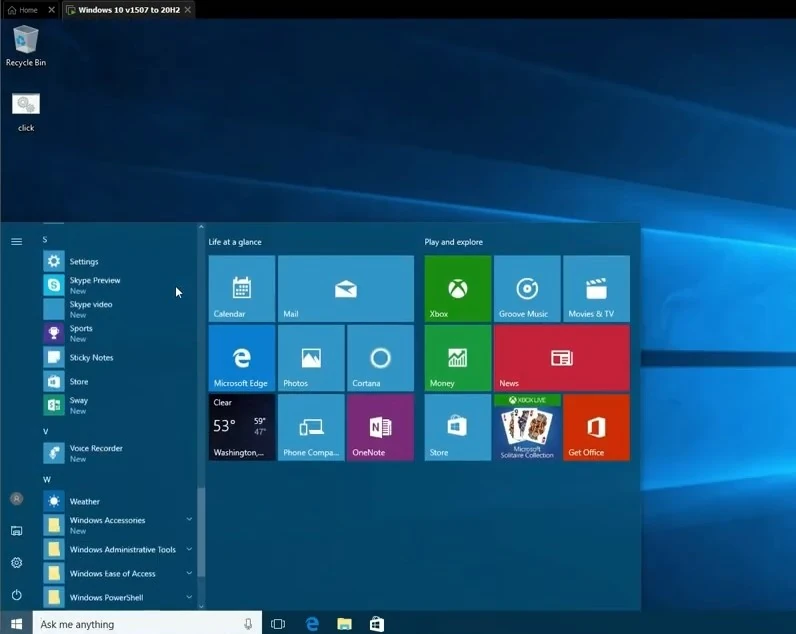Open File Explorer from the taskbar
Image resolution: width=796 pixels, height=634 pixels.
coord(344,624)
